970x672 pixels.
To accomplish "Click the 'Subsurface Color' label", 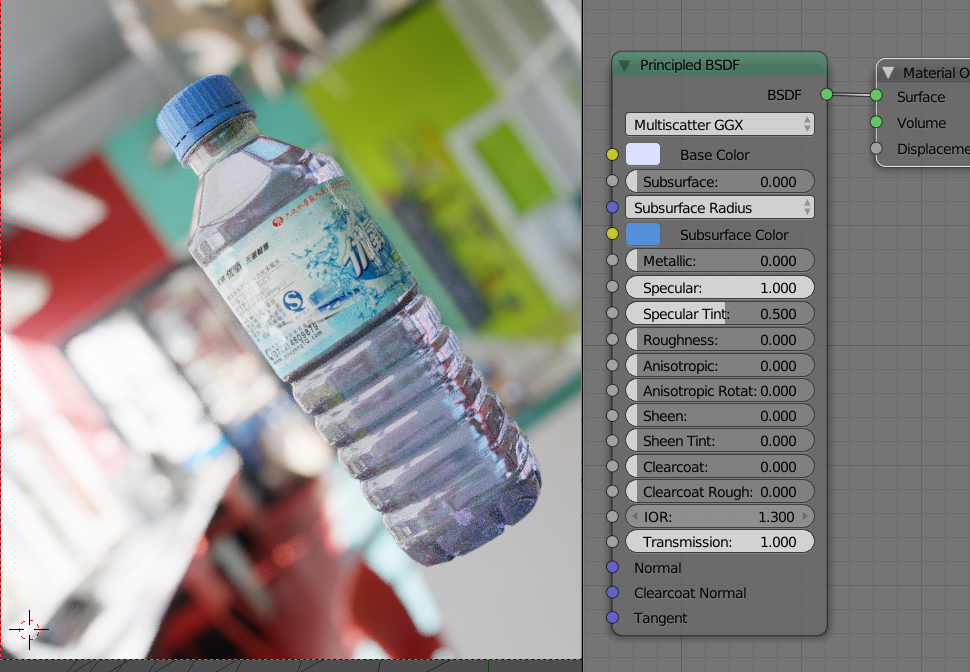I will coord(734,235).
